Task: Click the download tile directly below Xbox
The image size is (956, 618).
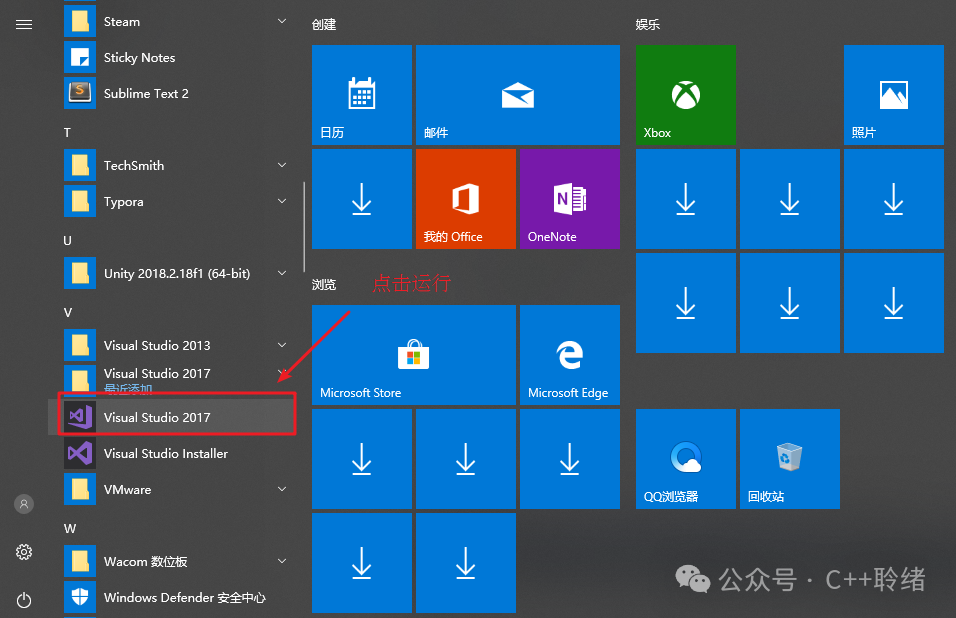Action: 686,199
